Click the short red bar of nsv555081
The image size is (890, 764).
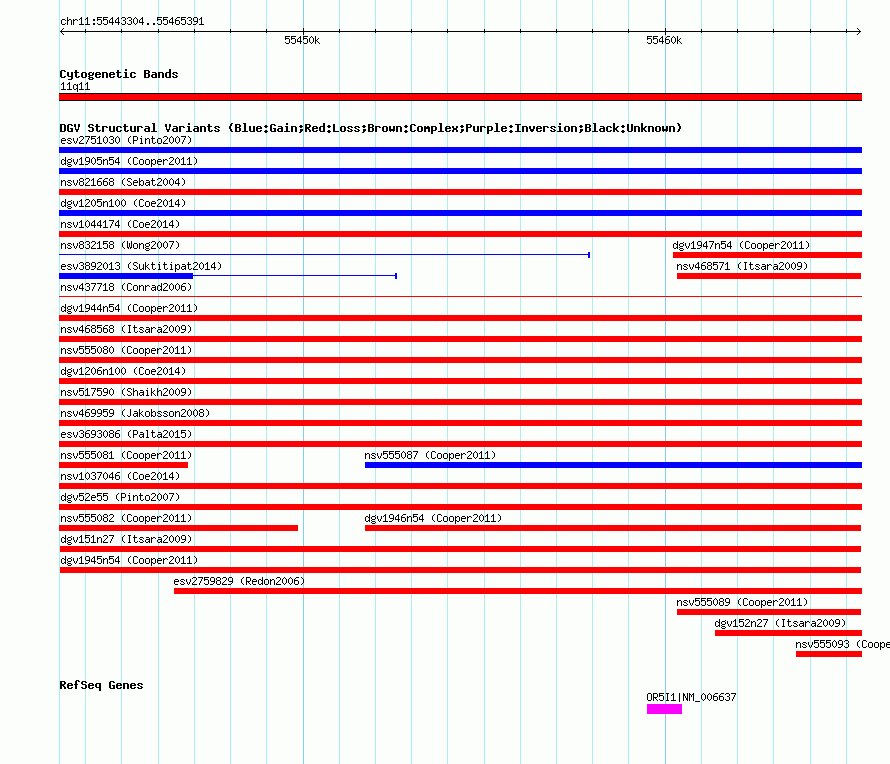pos(123,465)
